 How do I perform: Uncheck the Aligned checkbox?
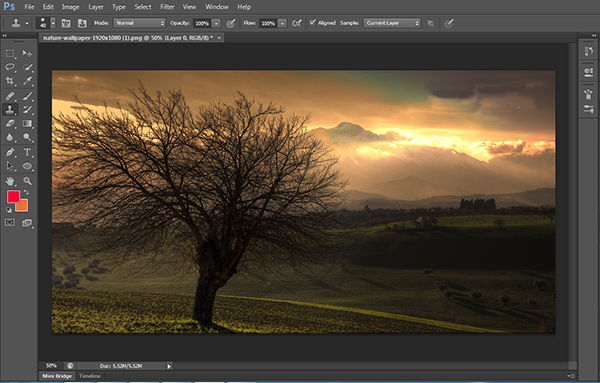point(313,23)
